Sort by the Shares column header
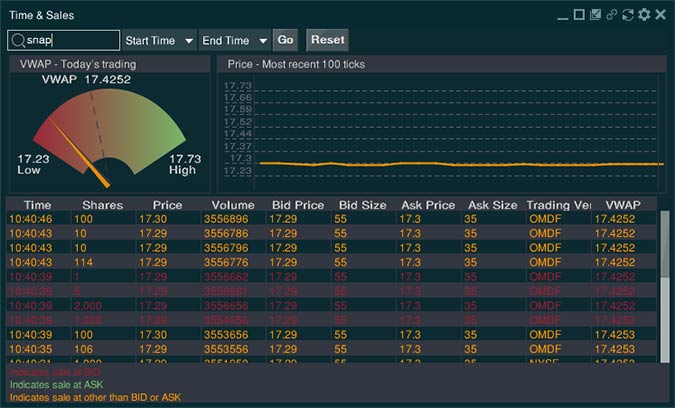Screen dimensions: 675x408 click(102, 205)
